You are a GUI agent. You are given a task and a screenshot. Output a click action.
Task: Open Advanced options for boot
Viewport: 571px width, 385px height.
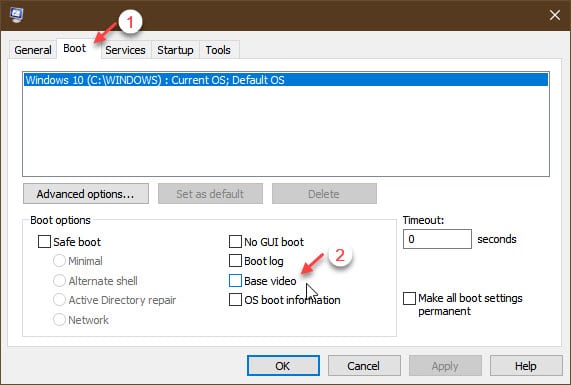click(86, 194)
